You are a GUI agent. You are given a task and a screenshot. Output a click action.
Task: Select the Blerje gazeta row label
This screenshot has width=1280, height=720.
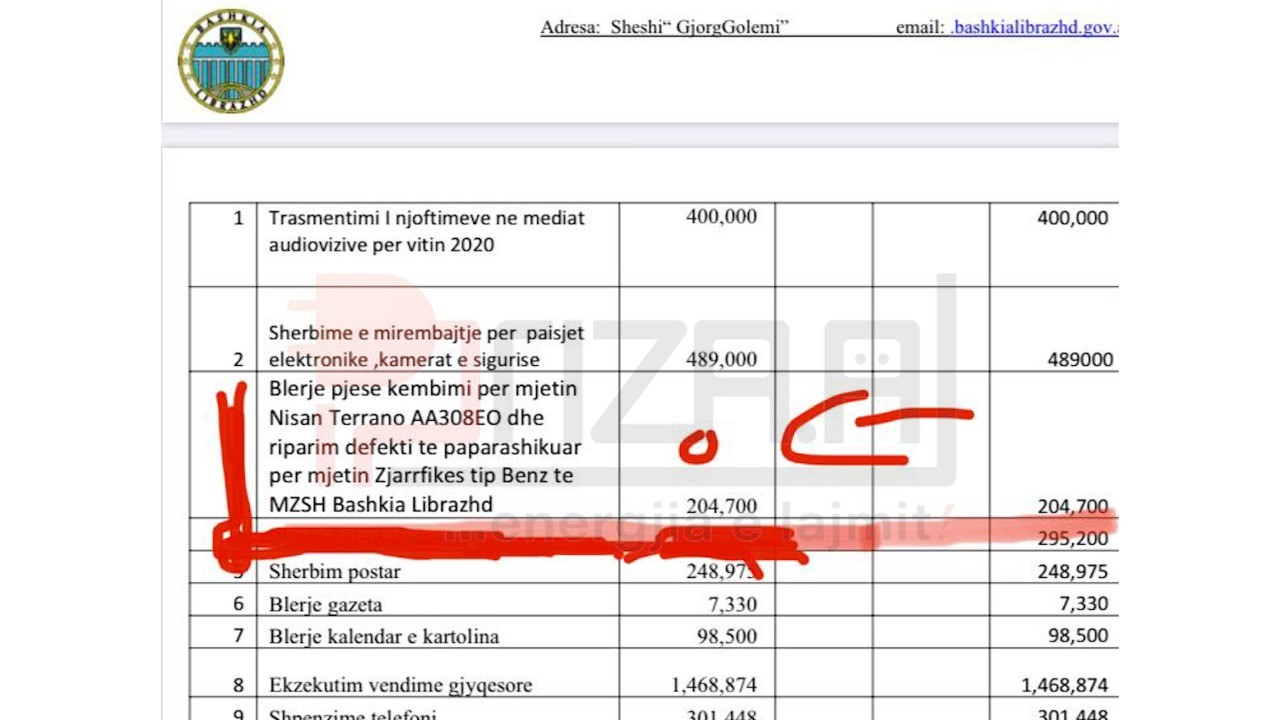pos(326,604)
